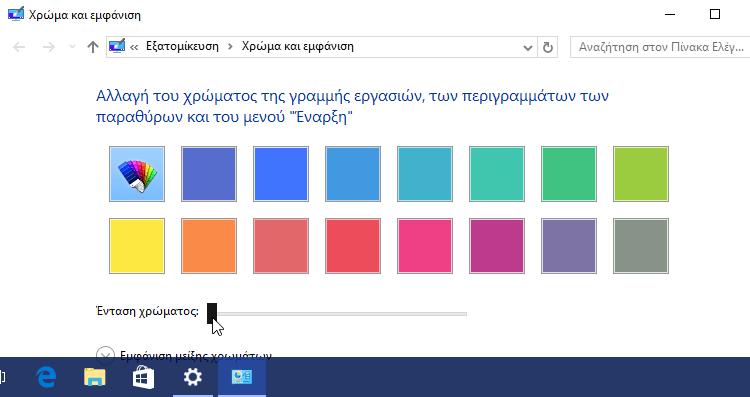The height and width of the screenshot is (397, 750).
Task: Expand the breadcrumb separator after Εξατομίκευση
Action: [x=231, y=47]
